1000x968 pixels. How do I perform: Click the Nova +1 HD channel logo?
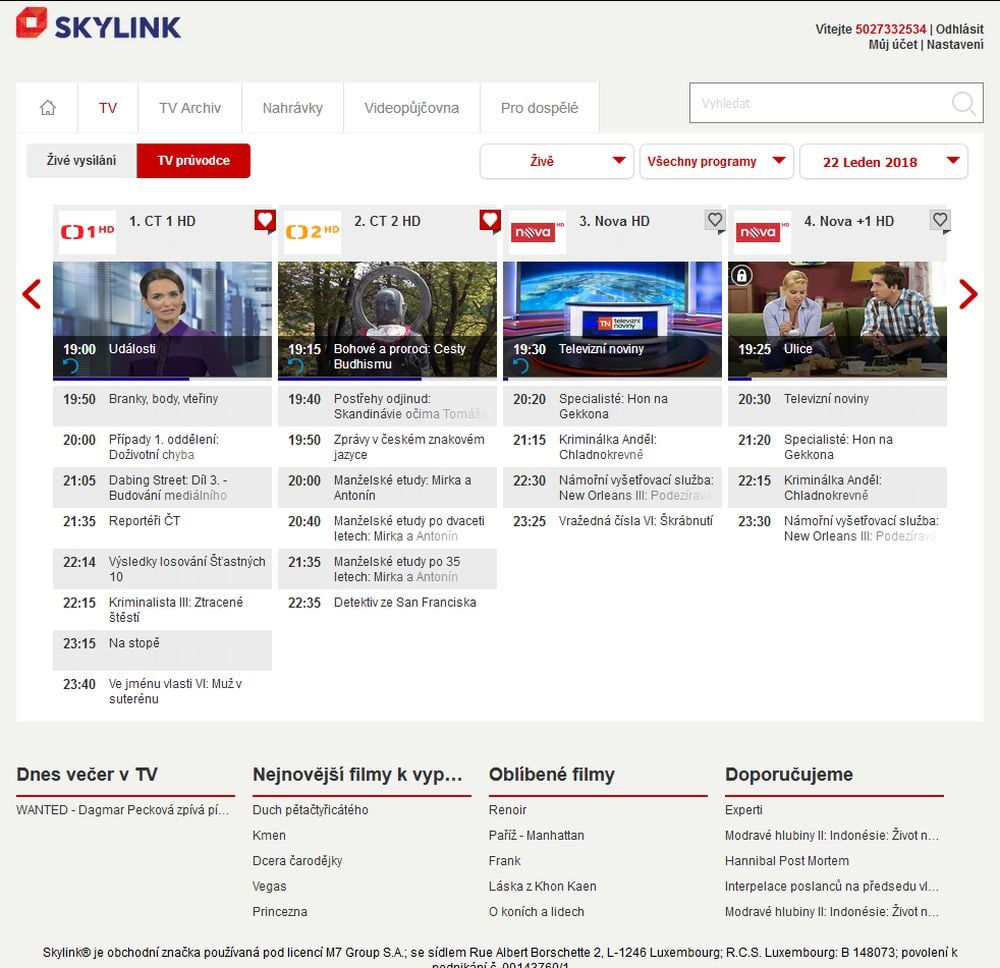763,231
